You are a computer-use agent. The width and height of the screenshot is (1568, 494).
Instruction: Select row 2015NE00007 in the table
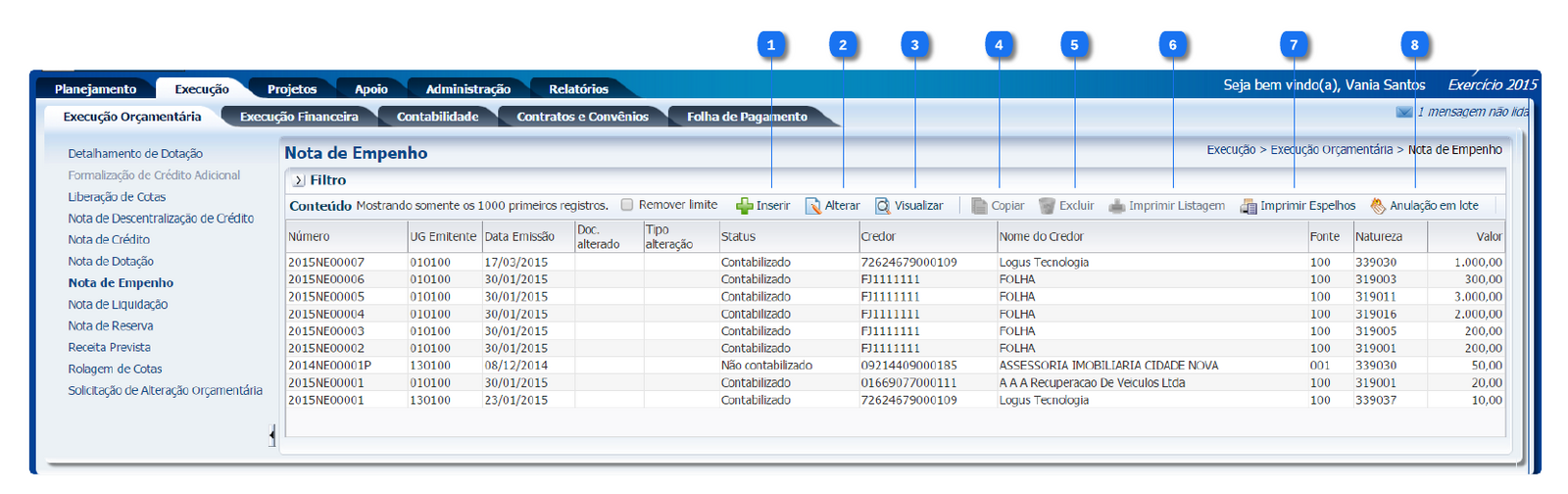[x=326, y=263]
